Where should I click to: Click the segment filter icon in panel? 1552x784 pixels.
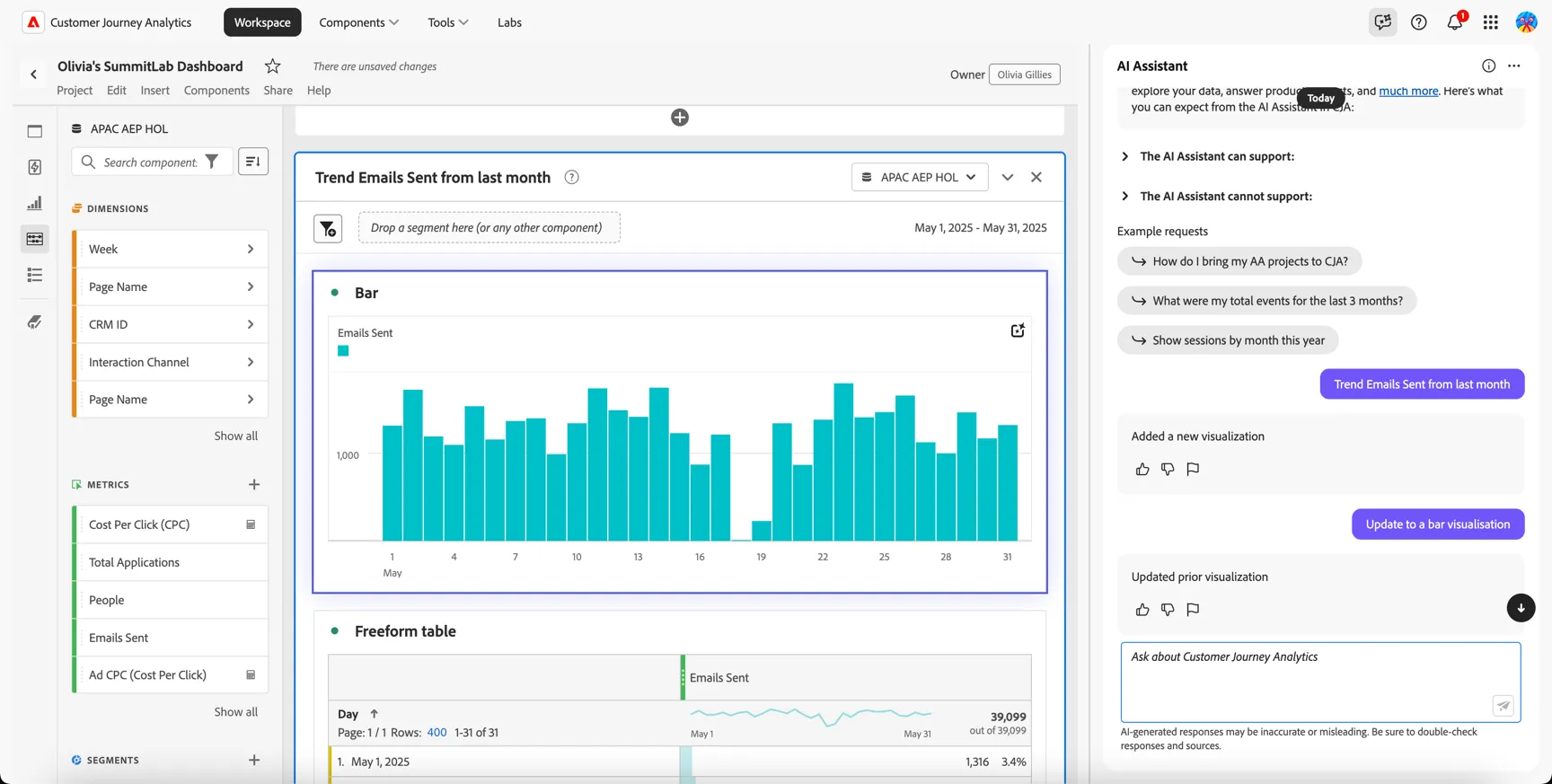(x=328, y=229)
